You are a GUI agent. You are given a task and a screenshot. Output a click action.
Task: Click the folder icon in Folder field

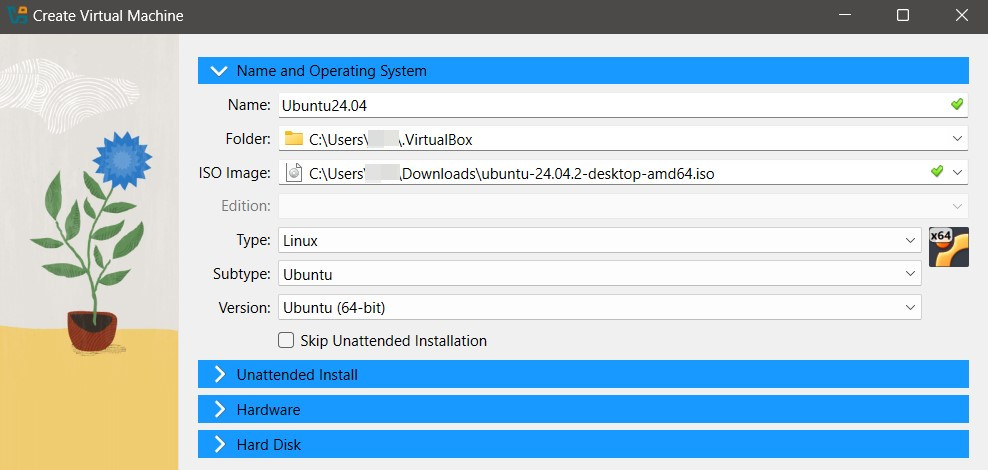click(x=293, y=139)
